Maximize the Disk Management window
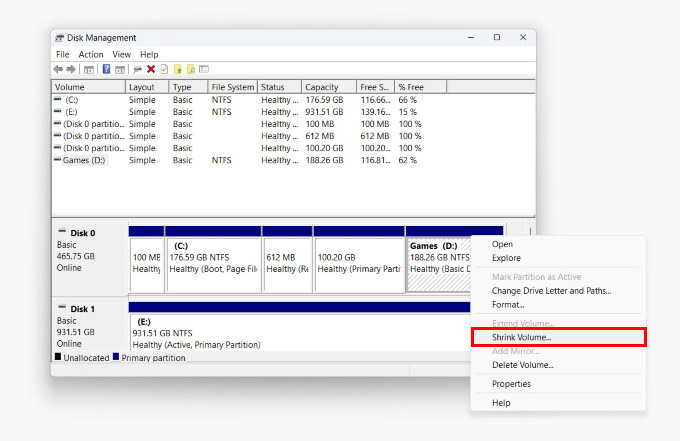 (x=497, y=37)
